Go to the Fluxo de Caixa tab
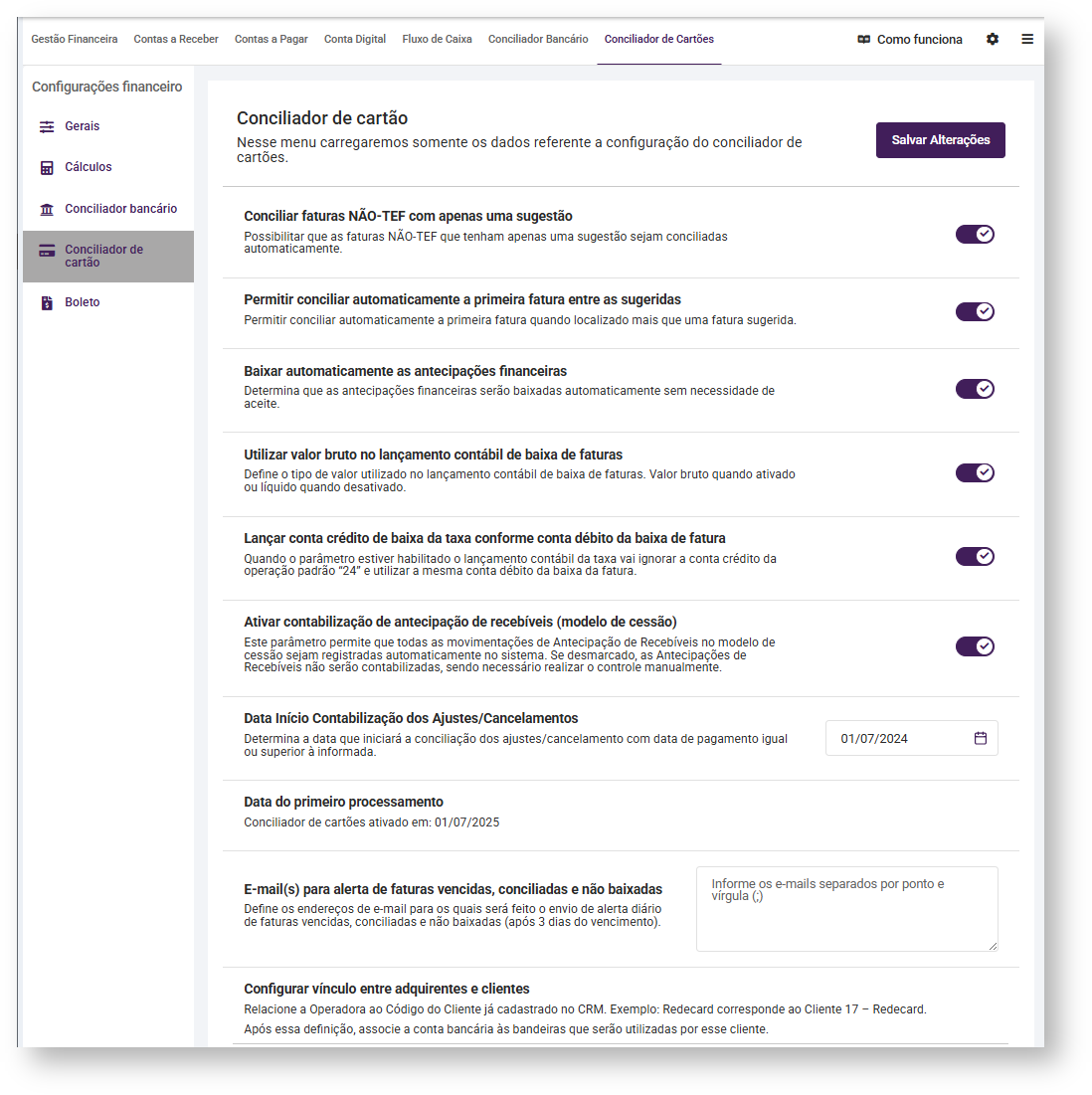 click(437, 39)
